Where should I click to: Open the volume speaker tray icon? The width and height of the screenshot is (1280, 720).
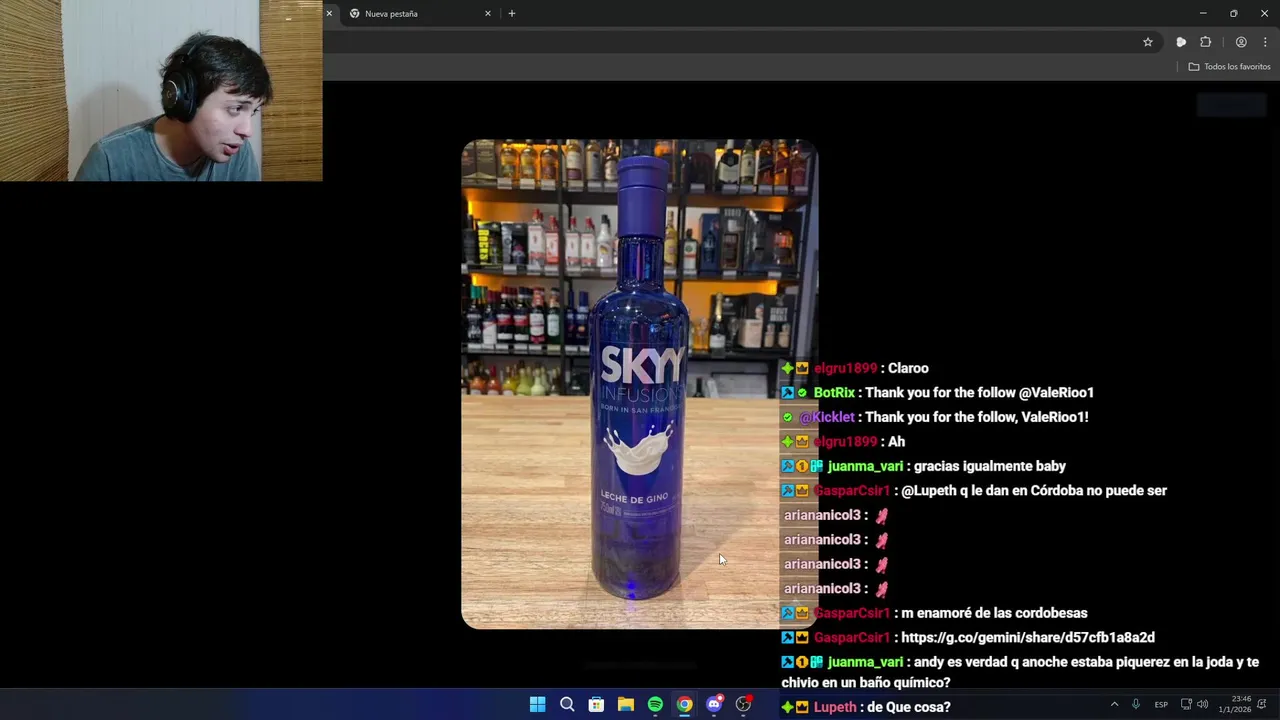tap(1202, 704)
